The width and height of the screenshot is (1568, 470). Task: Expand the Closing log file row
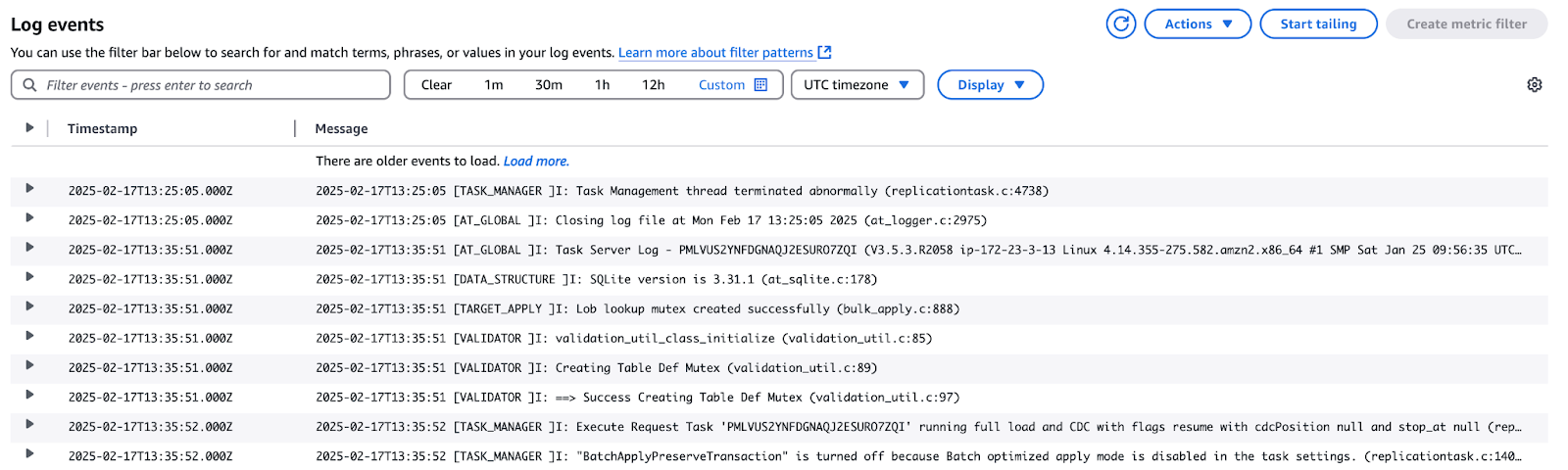pos(29,217)
